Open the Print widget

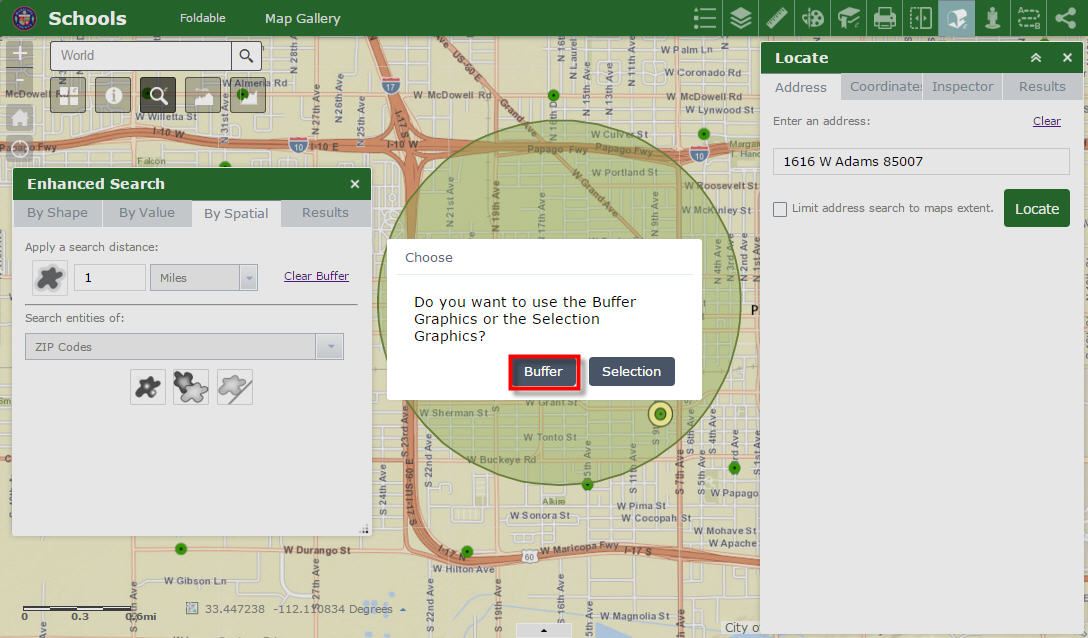coord(885,18)
